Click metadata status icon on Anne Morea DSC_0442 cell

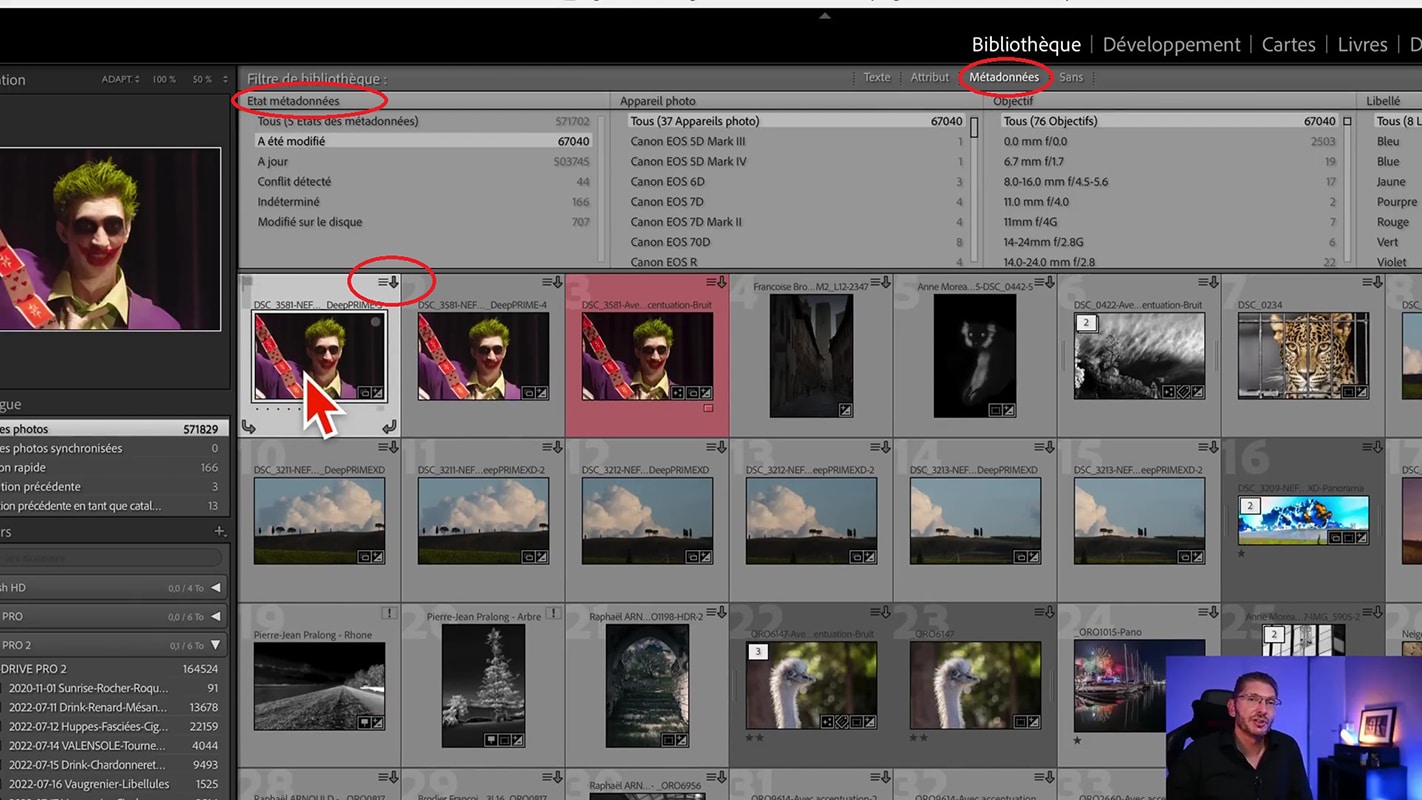click(1044, 283)
